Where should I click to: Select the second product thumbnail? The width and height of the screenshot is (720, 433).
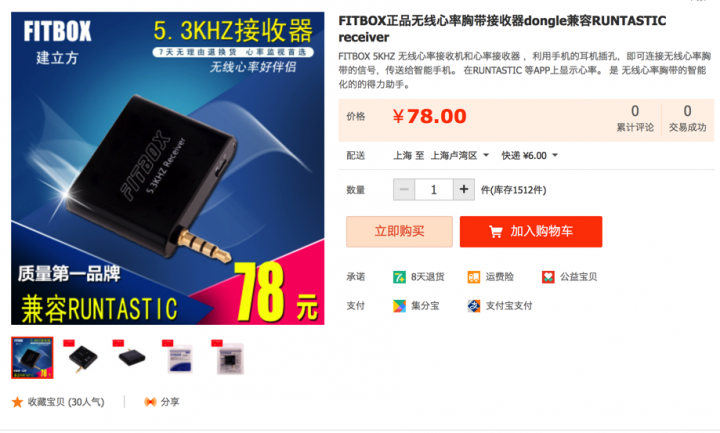pos(82,358)
